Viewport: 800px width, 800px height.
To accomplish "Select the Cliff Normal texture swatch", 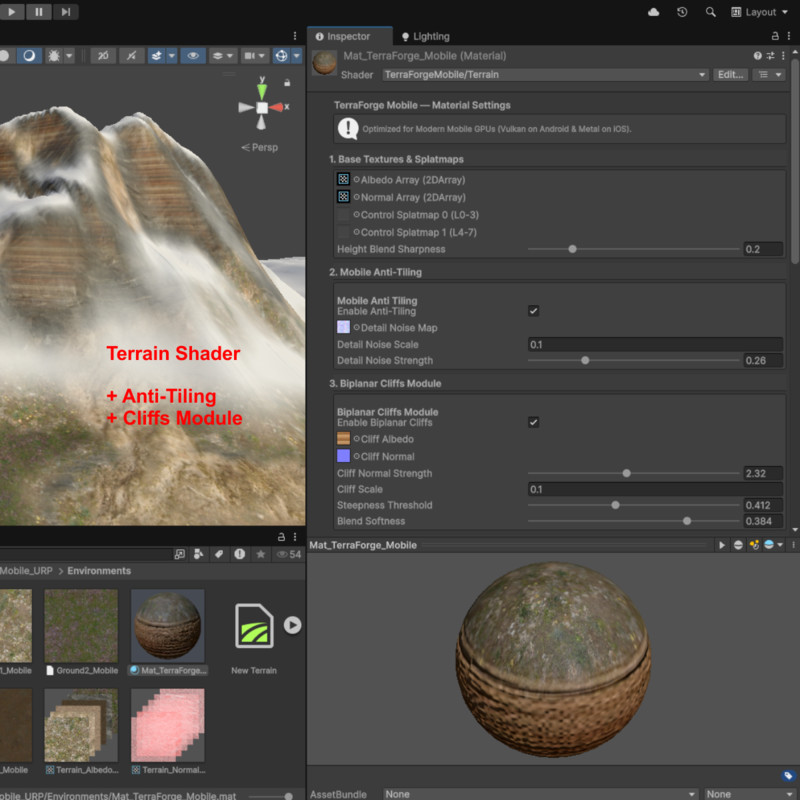I will pos(343,456).
